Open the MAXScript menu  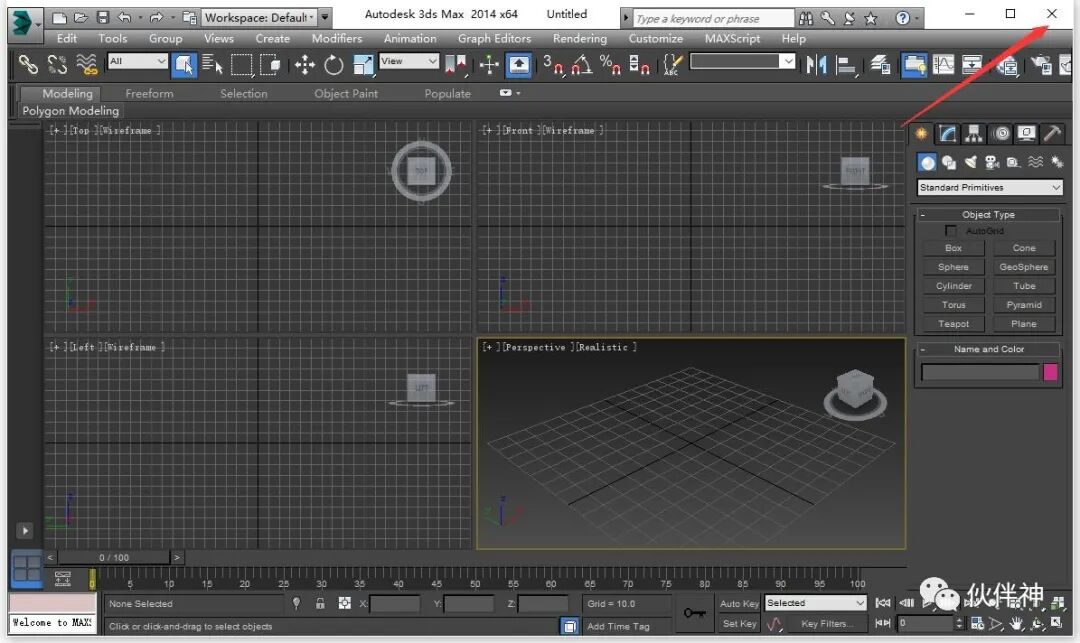tap(732, 39)
